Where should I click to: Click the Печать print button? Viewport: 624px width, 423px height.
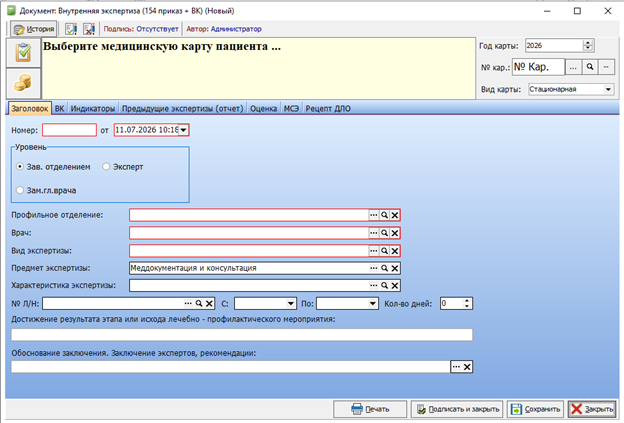[370, 409]
